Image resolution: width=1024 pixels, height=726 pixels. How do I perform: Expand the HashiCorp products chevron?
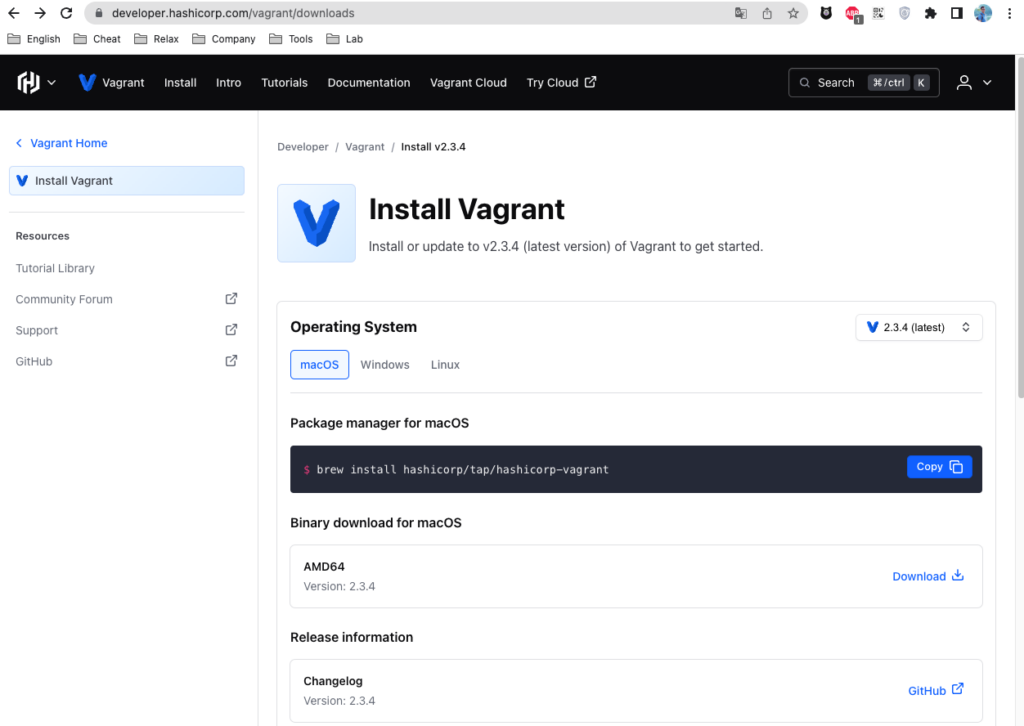point(52,82)
